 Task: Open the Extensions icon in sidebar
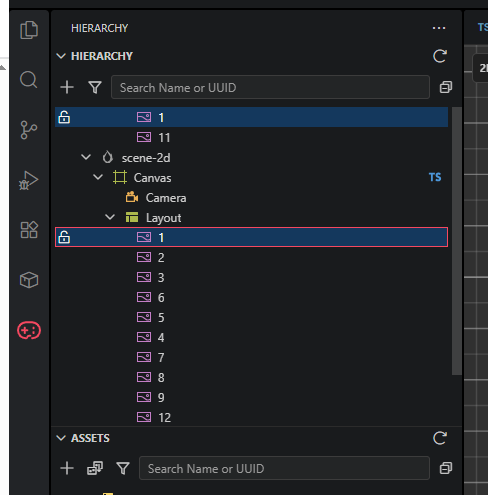(29, 230)
